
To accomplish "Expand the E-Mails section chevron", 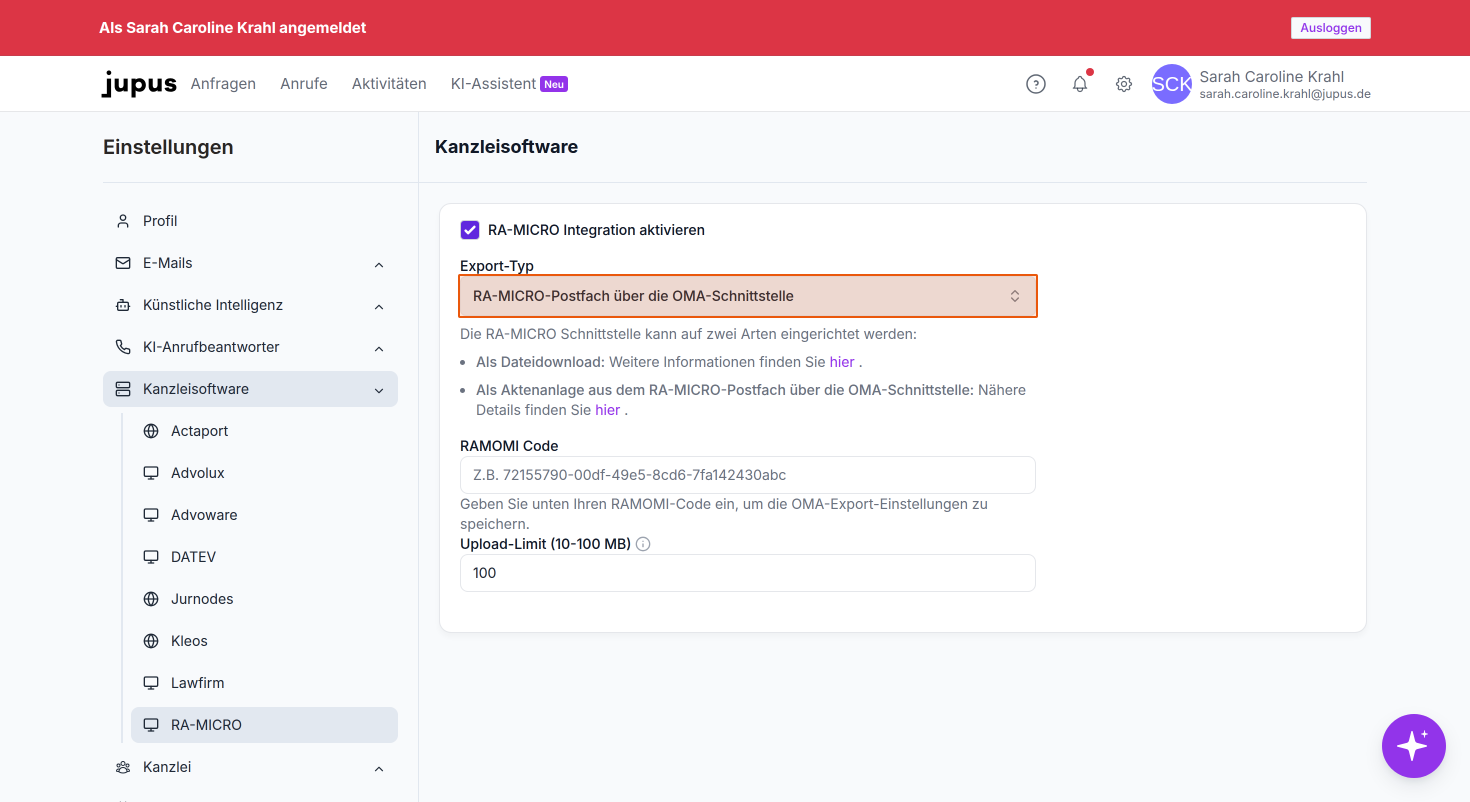I will [x=379, y=264].
